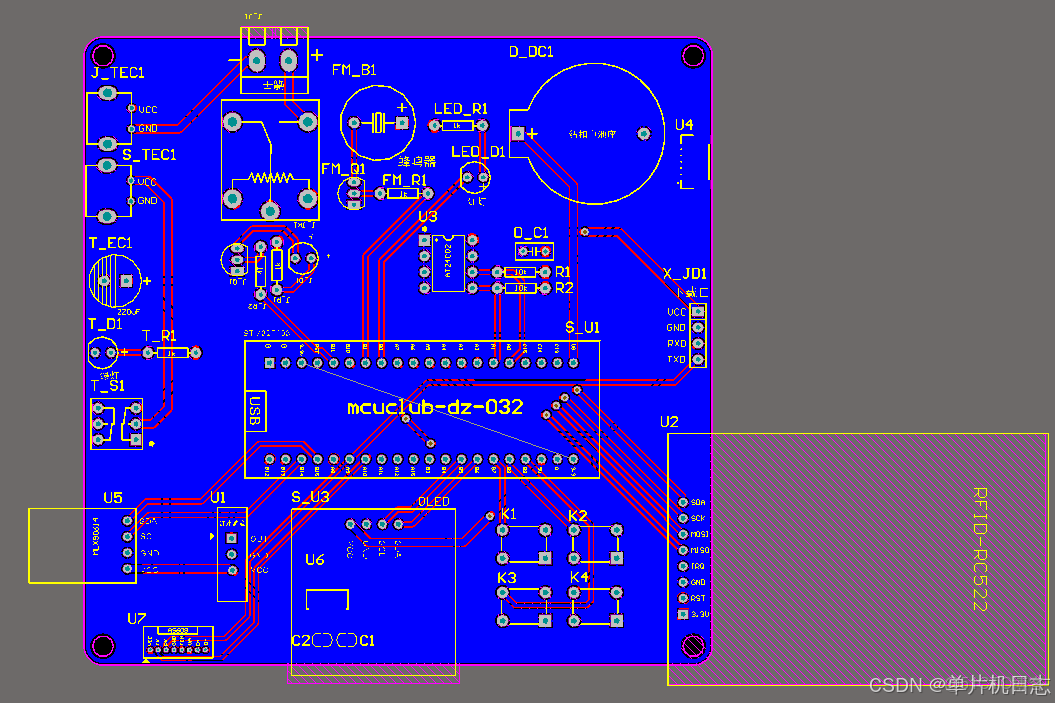The width and height of the screenshot is (1055, 703).
Task: Click the C2 capacitor label
Action: click(x=301, y=640)
